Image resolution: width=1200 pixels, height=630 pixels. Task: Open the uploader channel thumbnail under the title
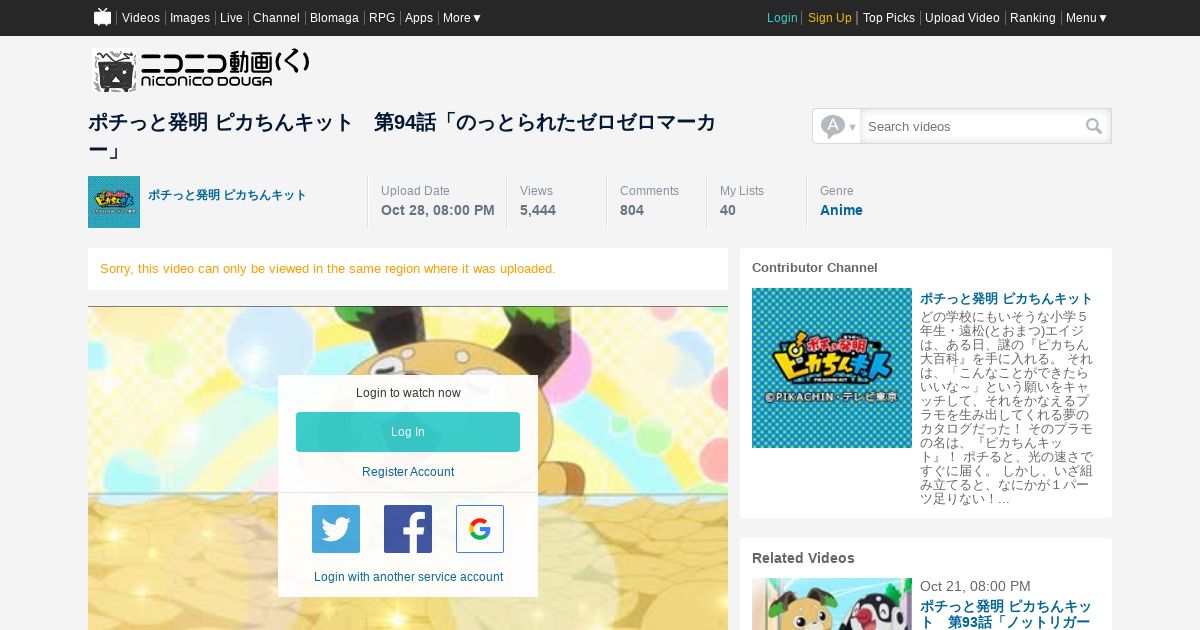pos(114,202)
